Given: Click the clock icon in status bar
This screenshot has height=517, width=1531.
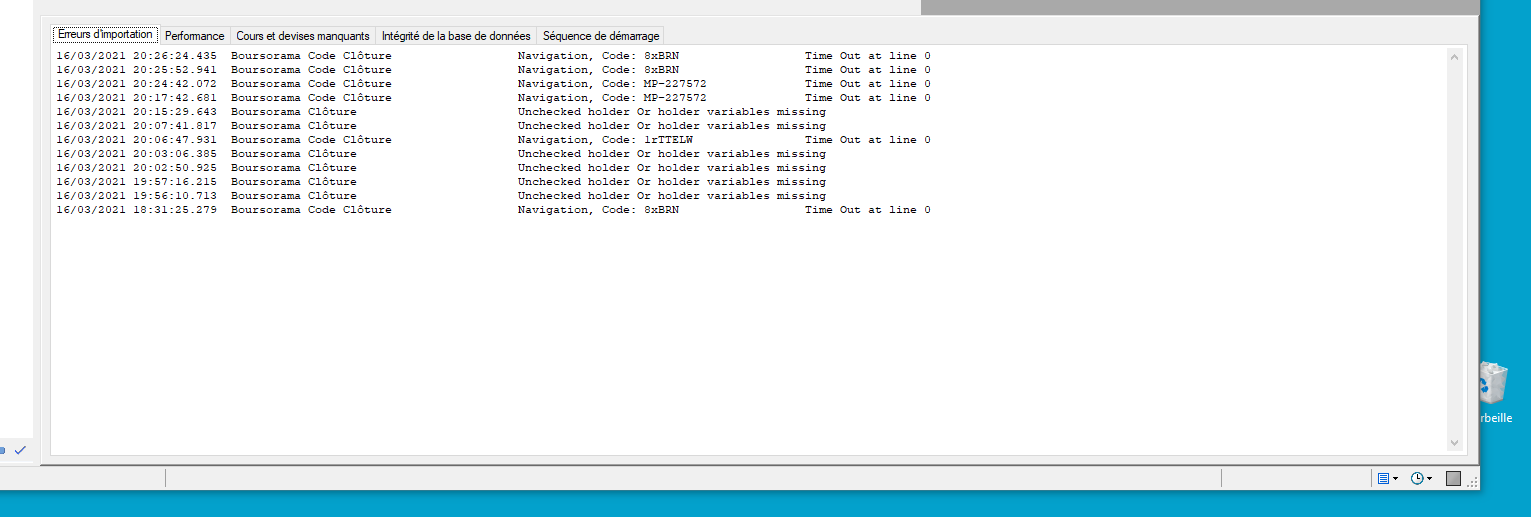Looking at the screenshot, I should [x=1417, y=479].
